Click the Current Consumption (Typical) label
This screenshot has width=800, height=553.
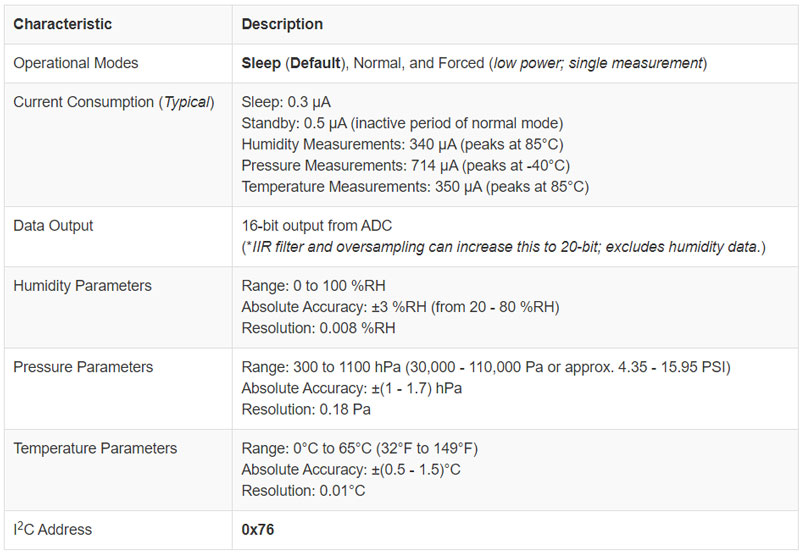[113, 103]
